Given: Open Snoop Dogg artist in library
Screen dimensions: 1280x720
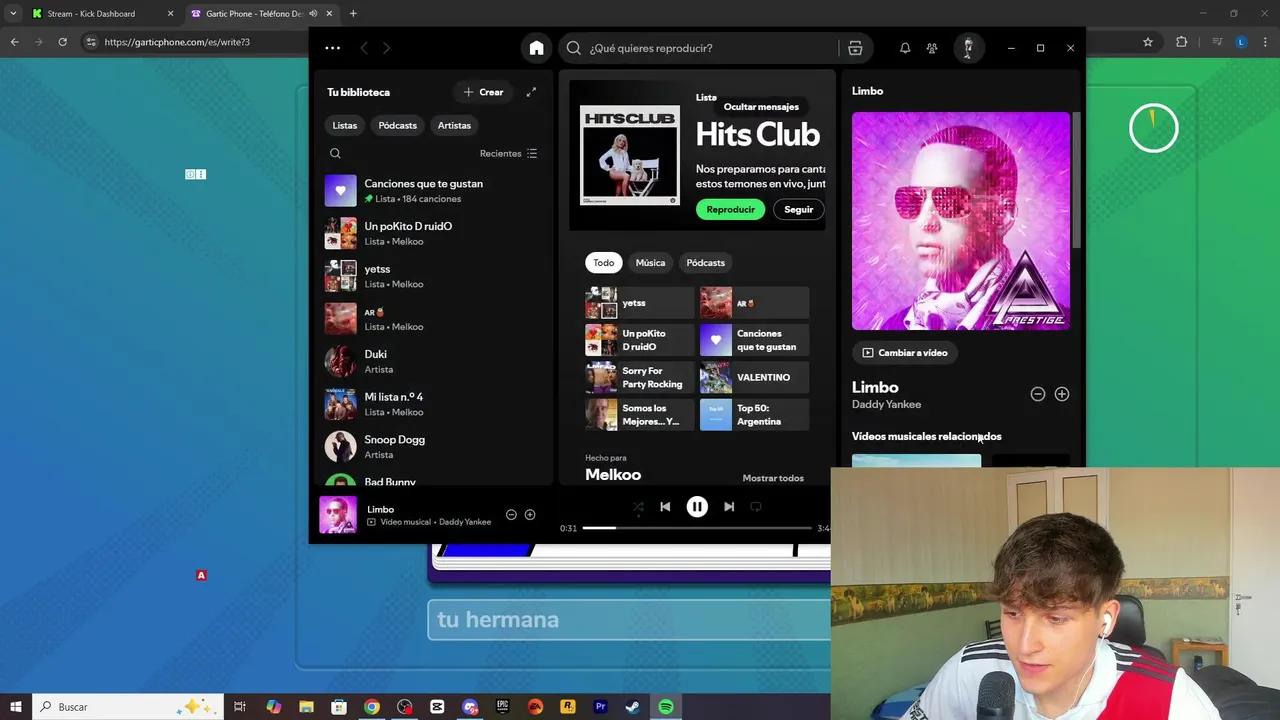Looking at the screenshot, I should click(x=433, y=447).
